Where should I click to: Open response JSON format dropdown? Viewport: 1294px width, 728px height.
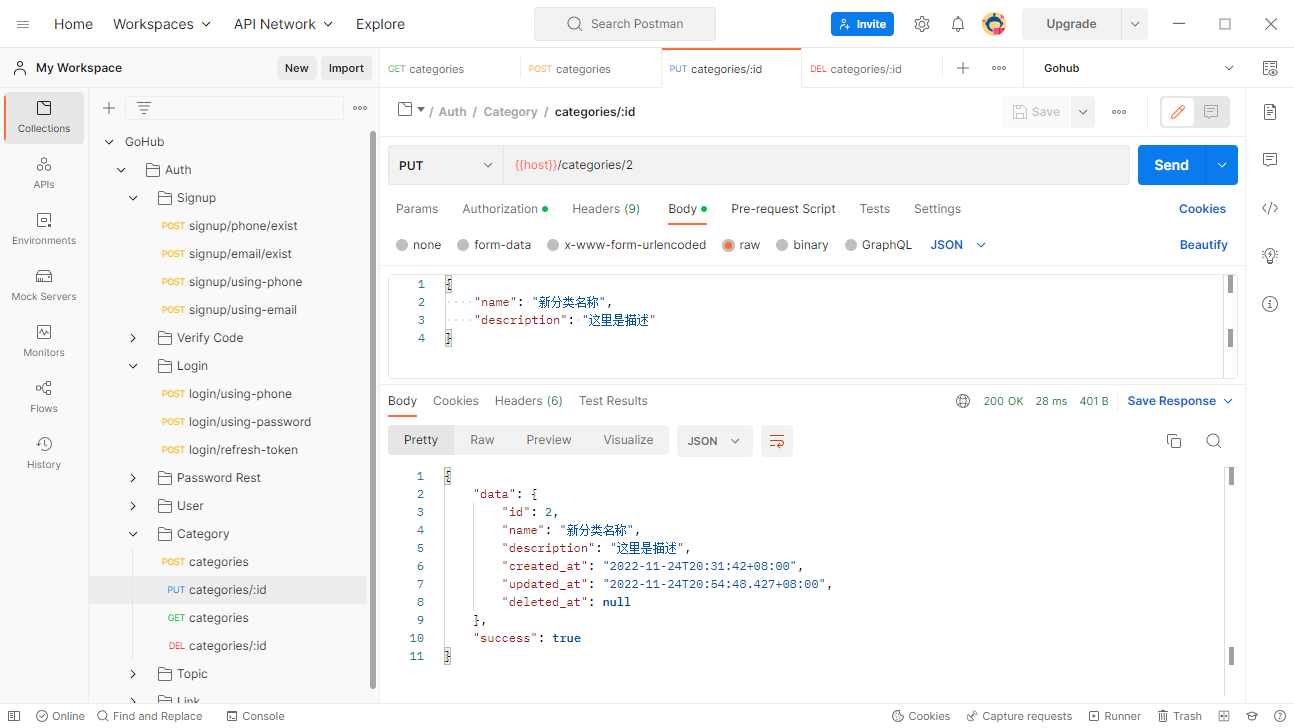pyautogui.click(x=715, y=441)
